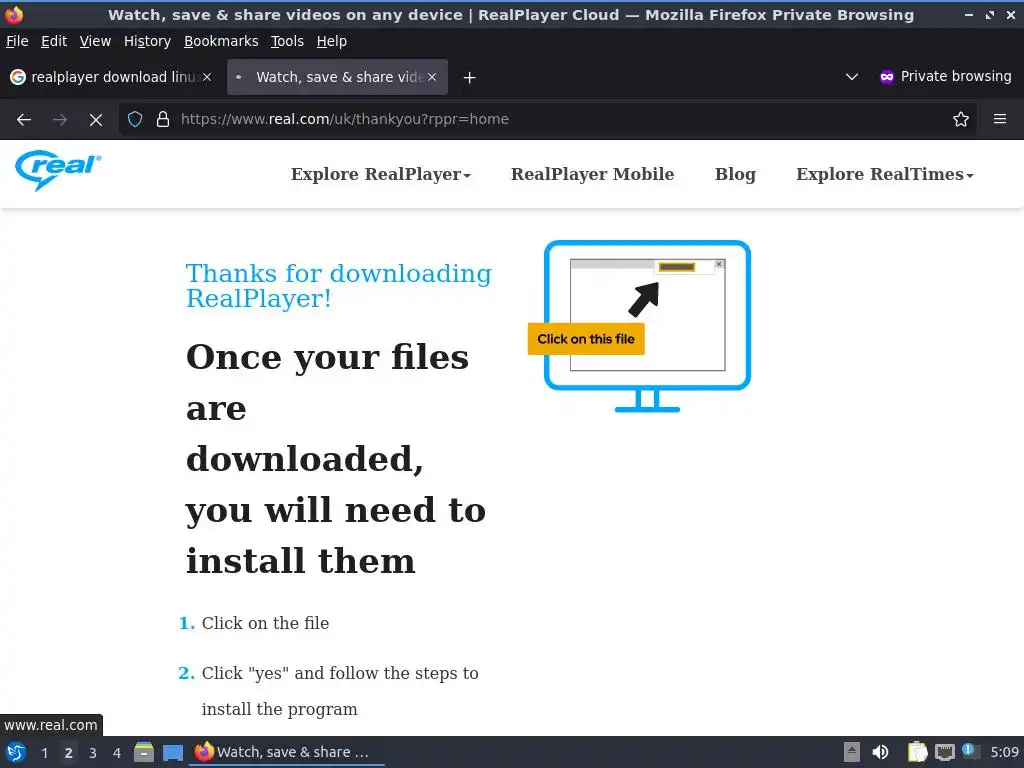
Task: Click Private browsing indicator
Action: pyautogui.click(x=946, y=76)
